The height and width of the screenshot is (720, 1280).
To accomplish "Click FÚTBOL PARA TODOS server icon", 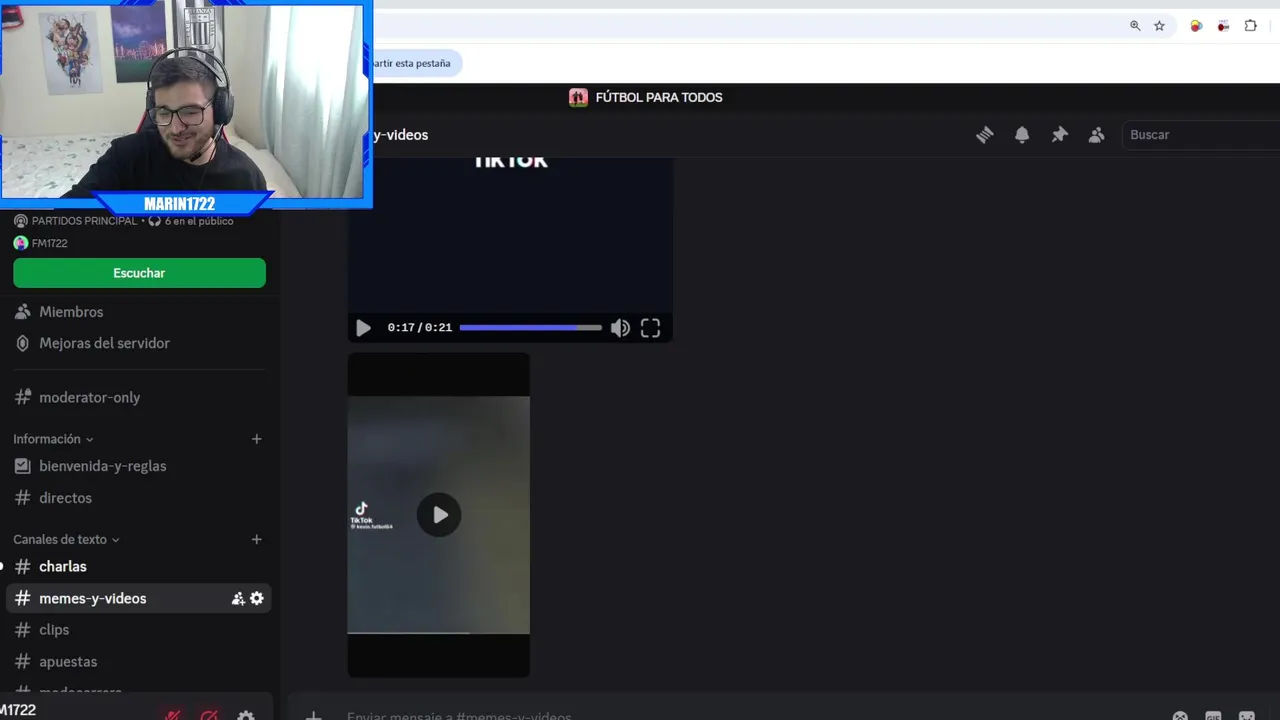I will point(578,97).
